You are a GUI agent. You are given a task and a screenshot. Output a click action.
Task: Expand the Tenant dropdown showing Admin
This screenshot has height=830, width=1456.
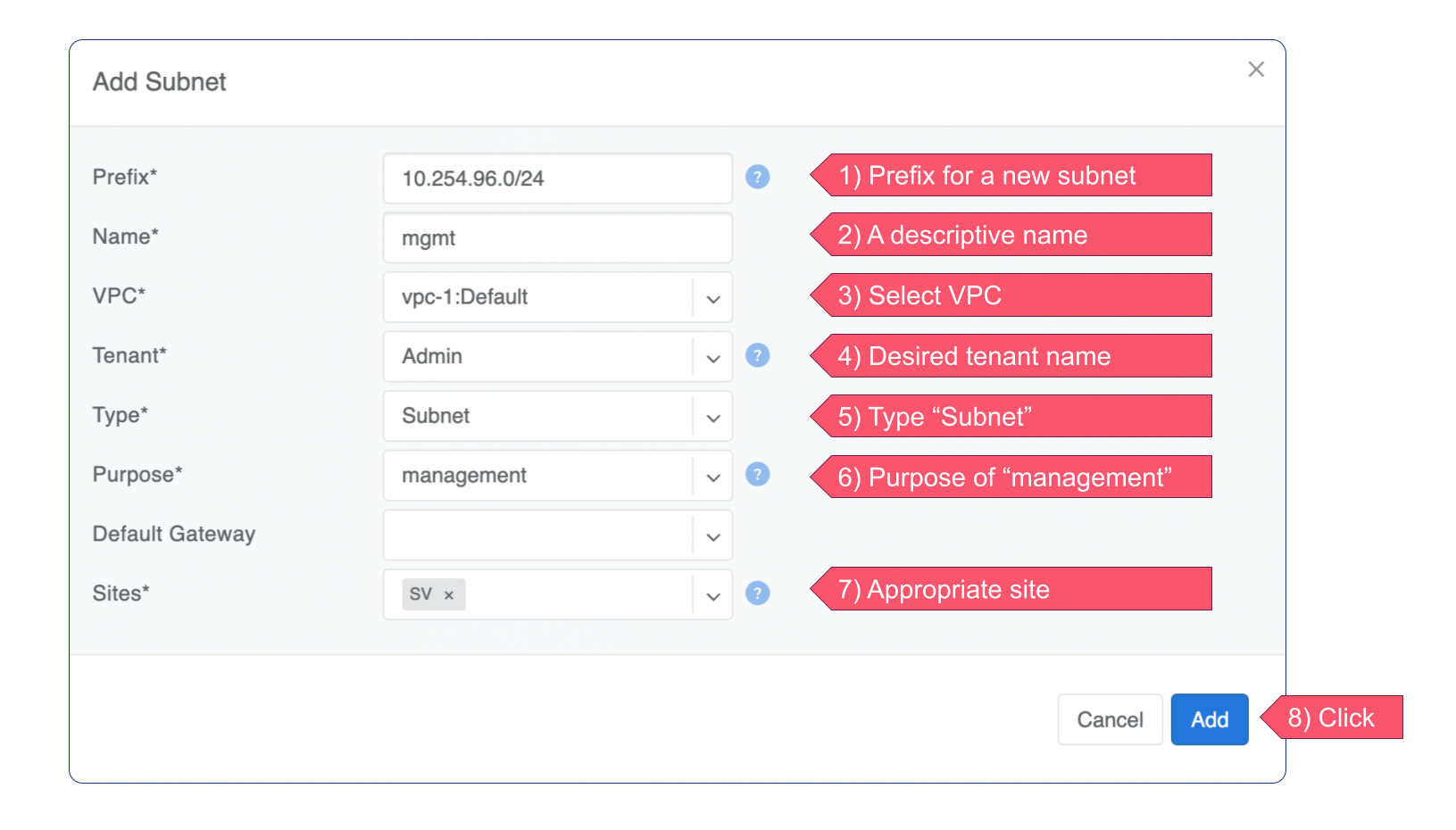(712, 358)
